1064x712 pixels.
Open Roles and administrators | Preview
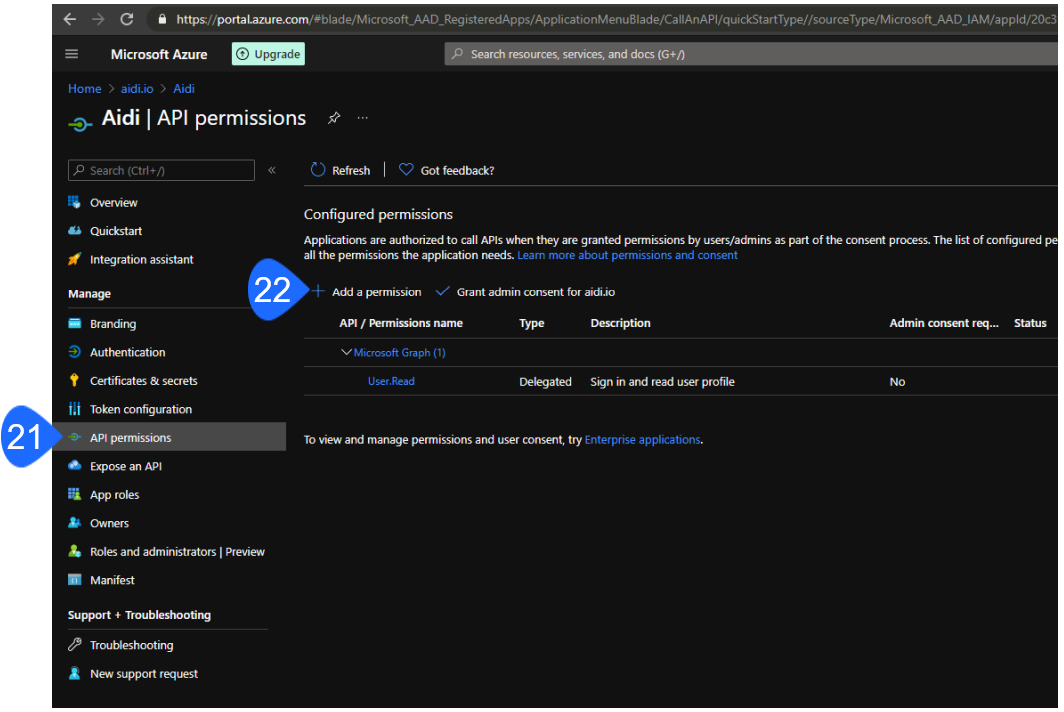click(177, 552)
